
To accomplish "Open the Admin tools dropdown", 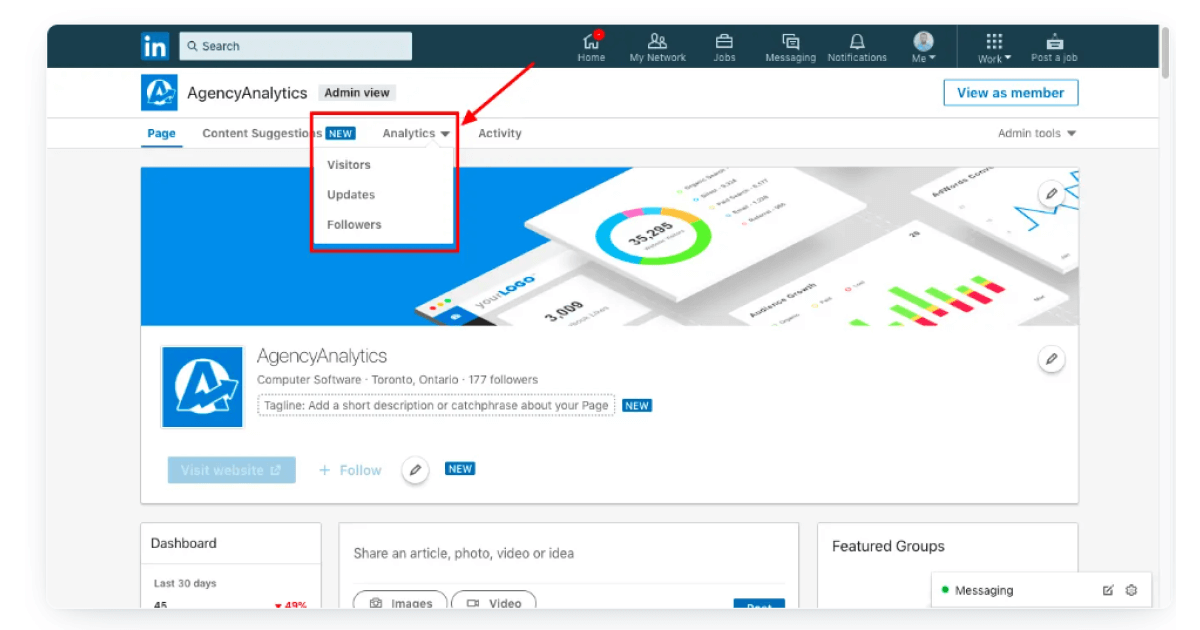I will point(1037,133).
